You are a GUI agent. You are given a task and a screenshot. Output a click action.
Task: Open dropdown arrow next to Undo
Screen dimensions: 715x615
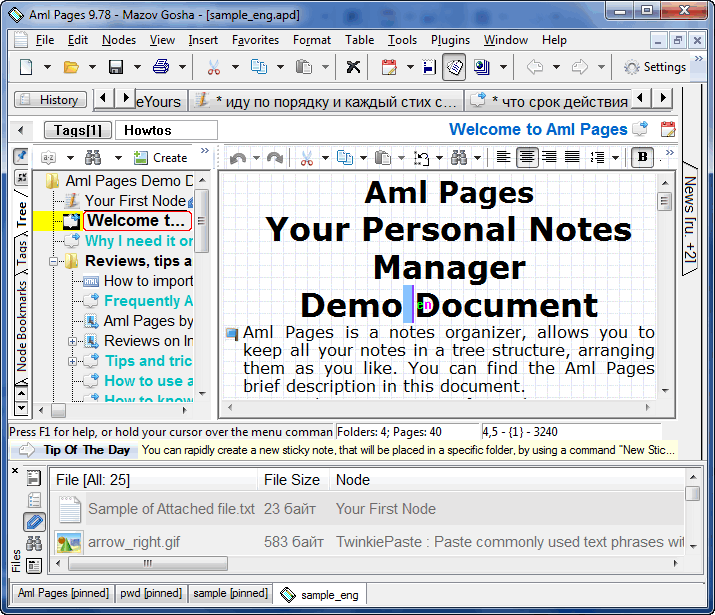coord(256,158)
